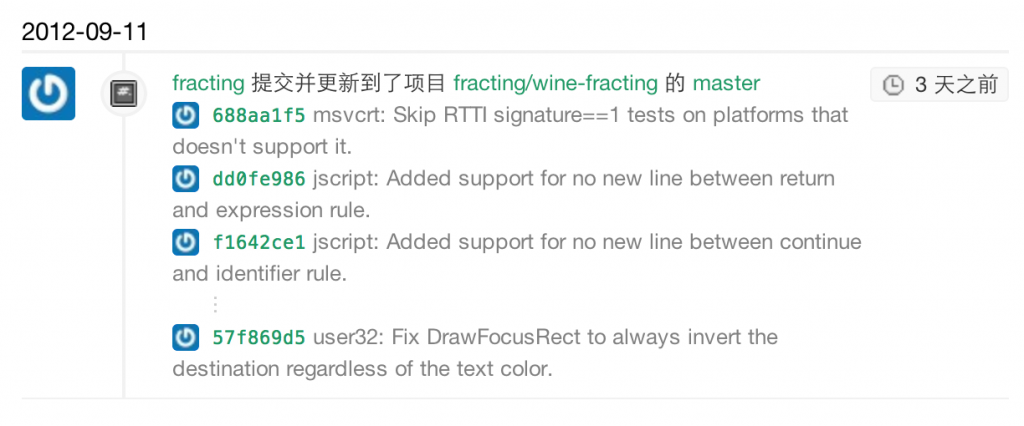The height and width of the screenshot is (426, 1024).
Task: Click avatar next to commit f1642ce1
Action: [185, 242]
